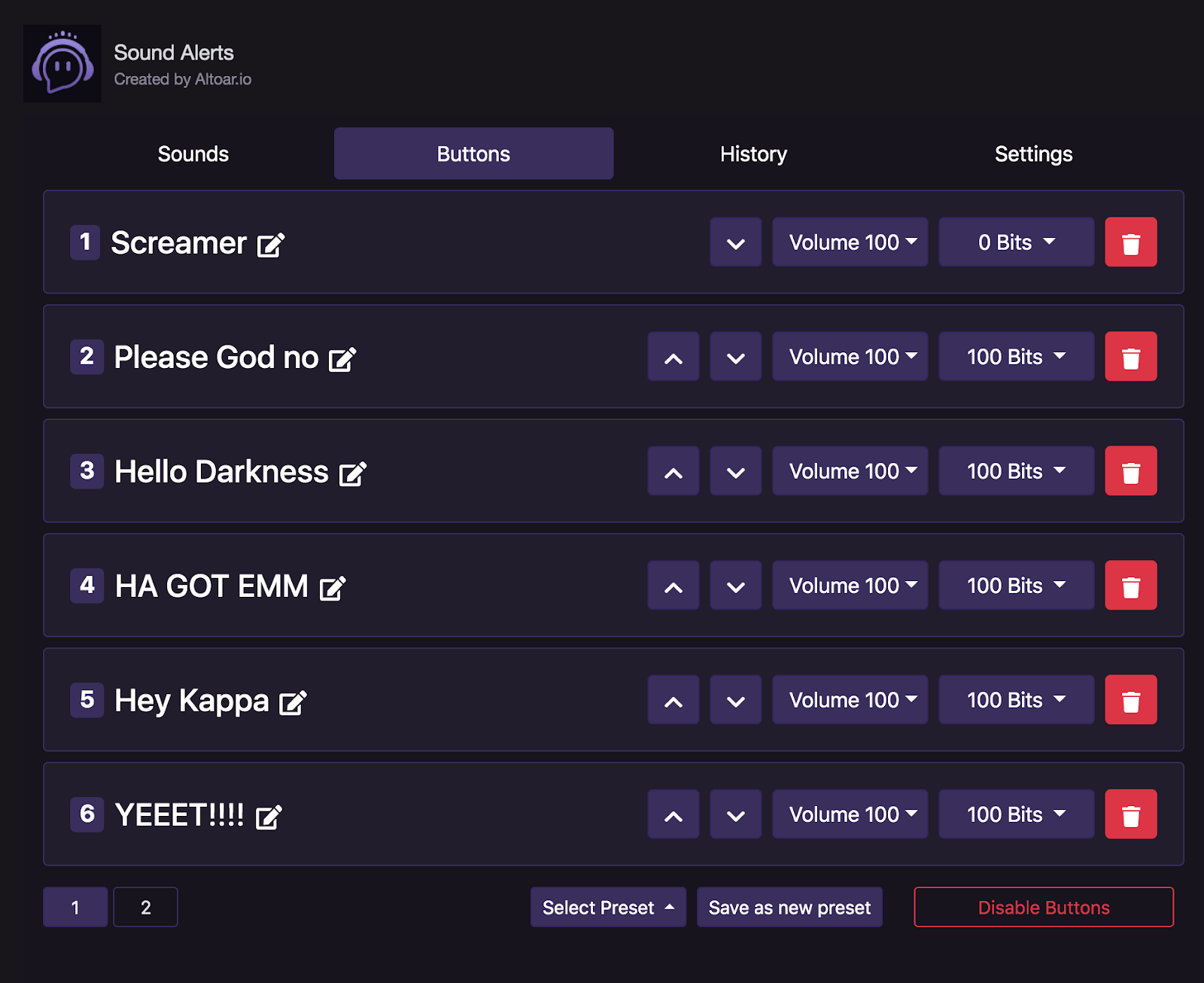Switch to the Sounds tab
This screenshot has width=1204, height=983.
(193, 154)
